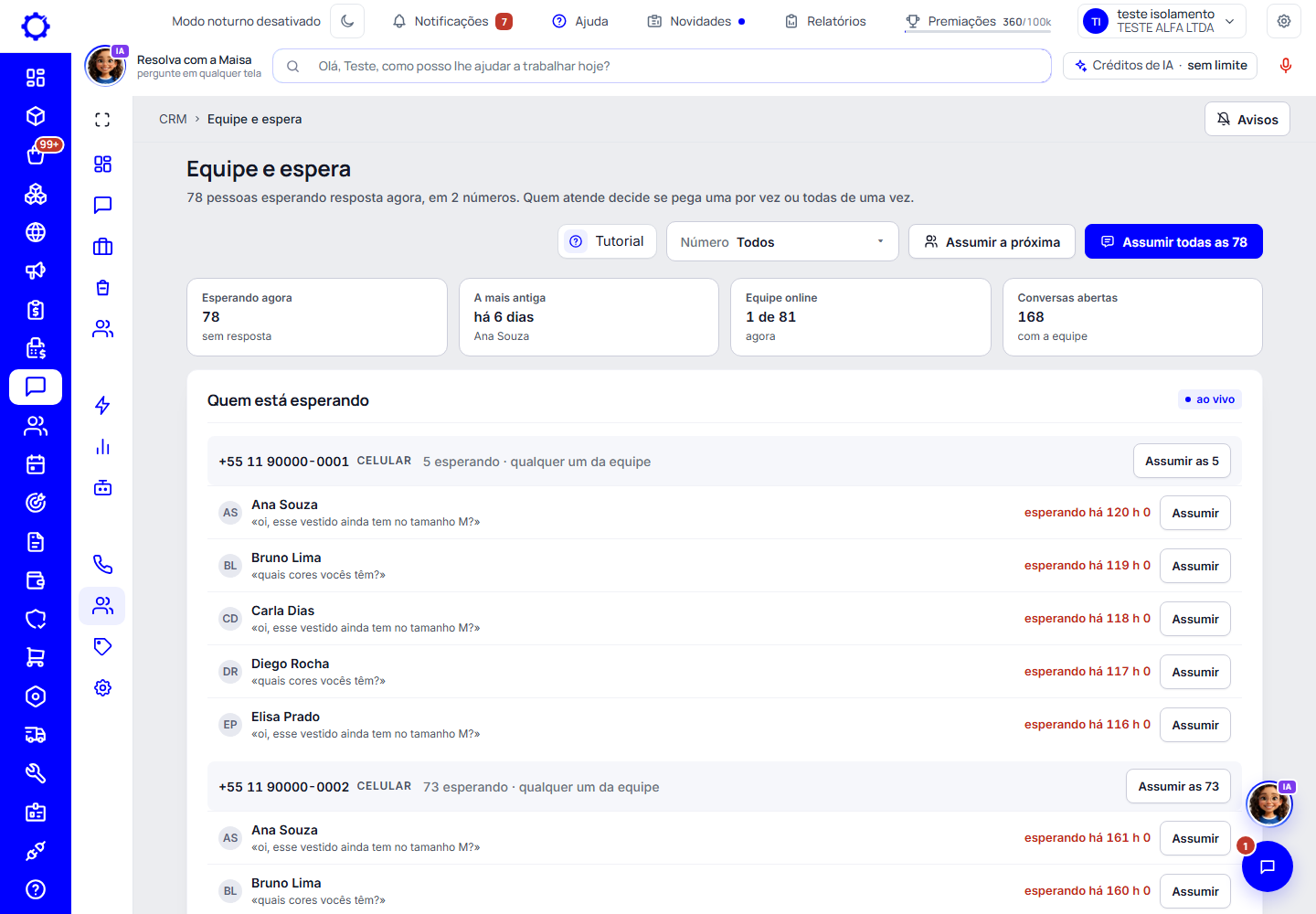Click Maisa IA avatar at bottom right
This screenshot has height=914, width=1316.
coord(1270,803)
